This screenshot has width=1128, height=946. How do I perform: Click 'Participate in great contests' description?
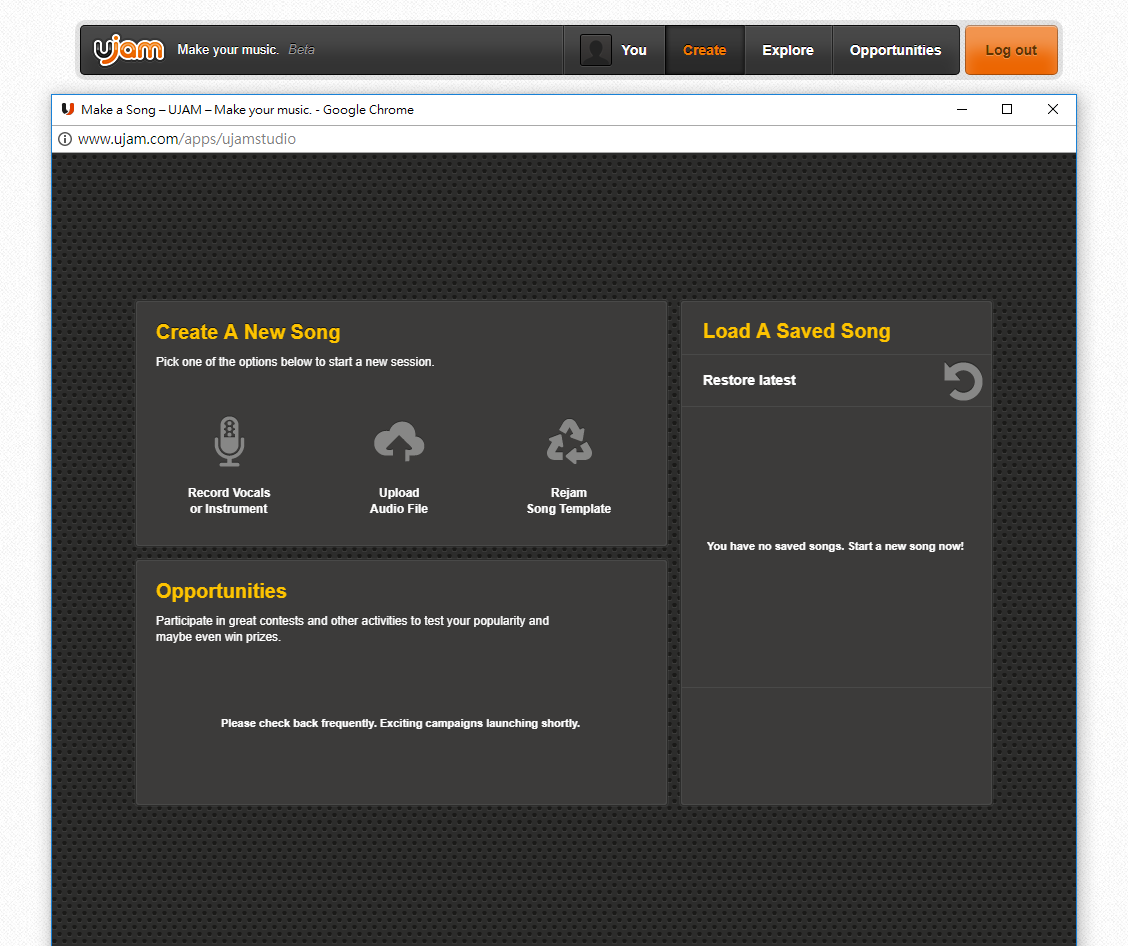(352, 629)
